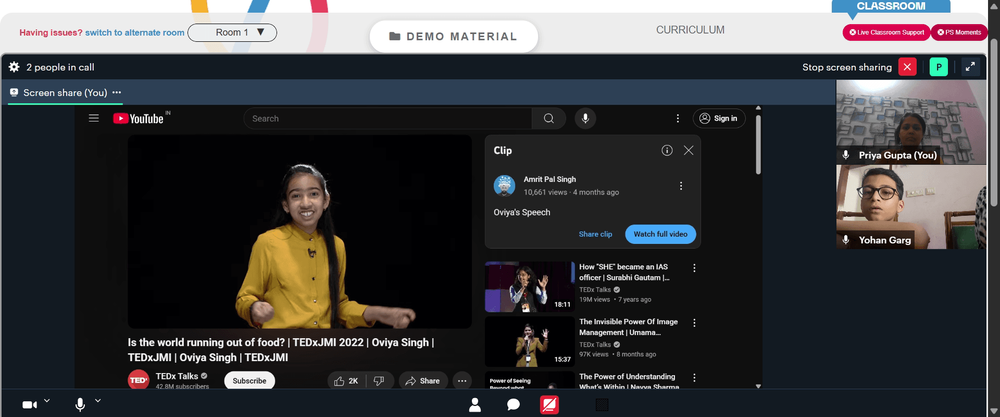Close the YouTube Clip panel
The height and width of the screenshot is (417, 1000).
[x=688, y=150]
